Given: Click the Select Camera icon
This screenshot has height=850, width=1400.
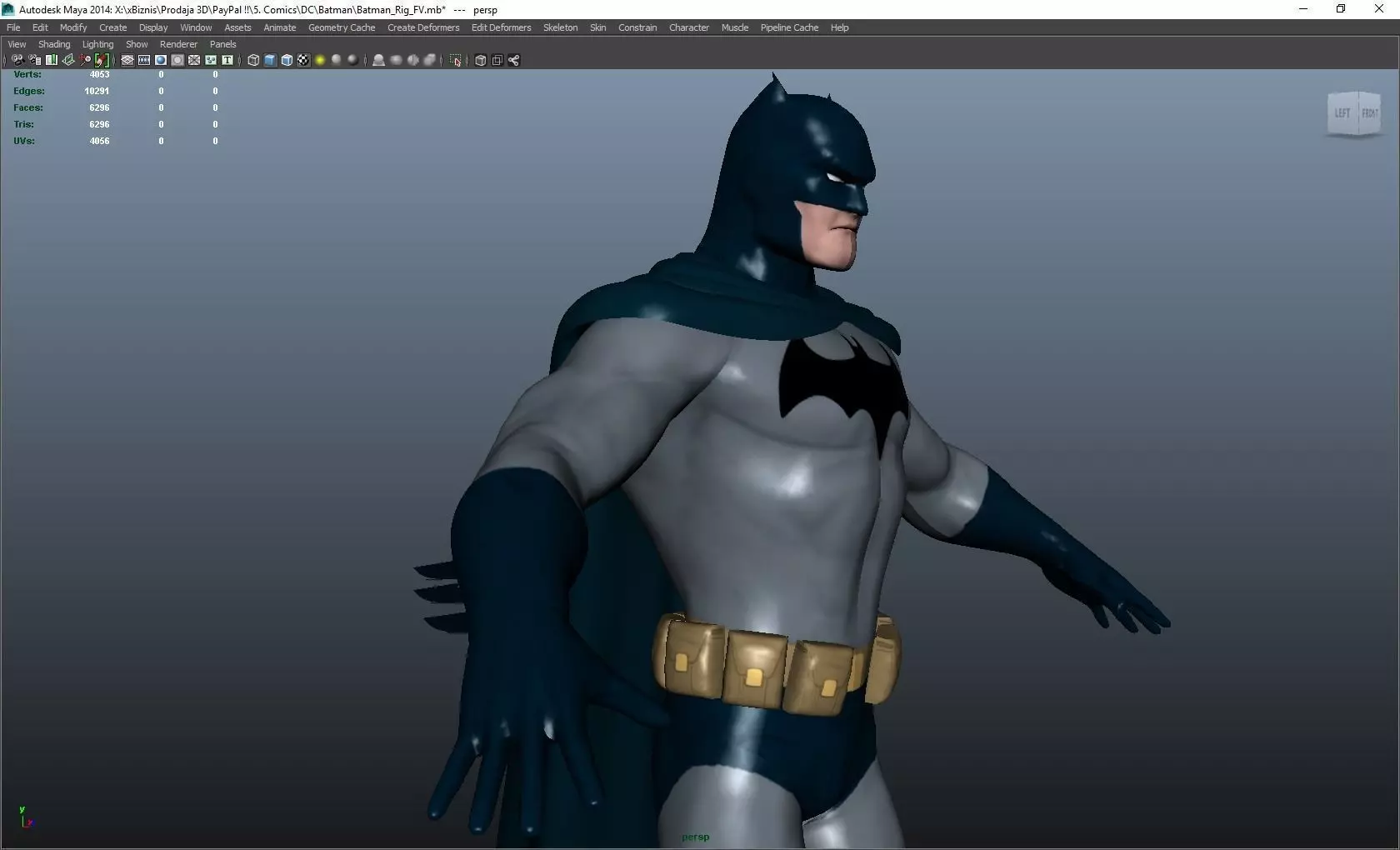Looking at the screenshot, I should click(17, 60).
